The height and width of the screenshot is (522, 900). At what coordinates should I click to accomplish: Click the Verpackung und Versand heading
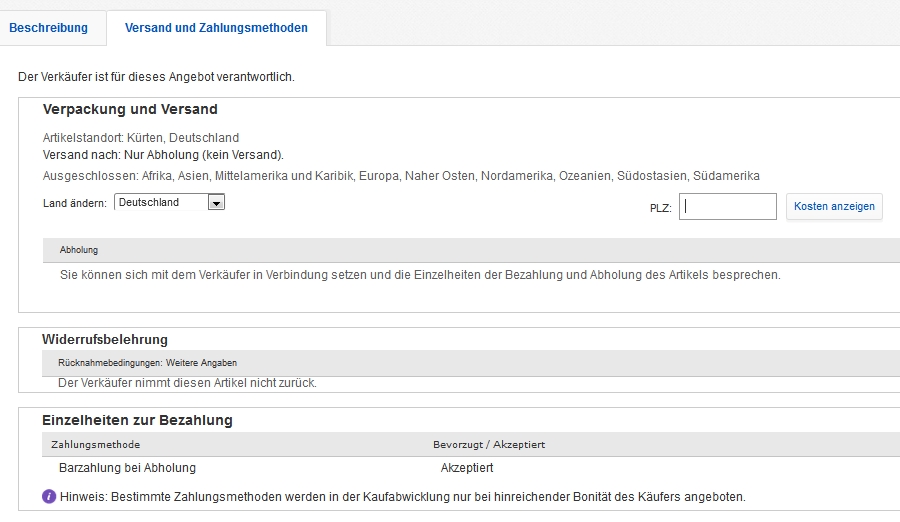(x=130, y=109)
